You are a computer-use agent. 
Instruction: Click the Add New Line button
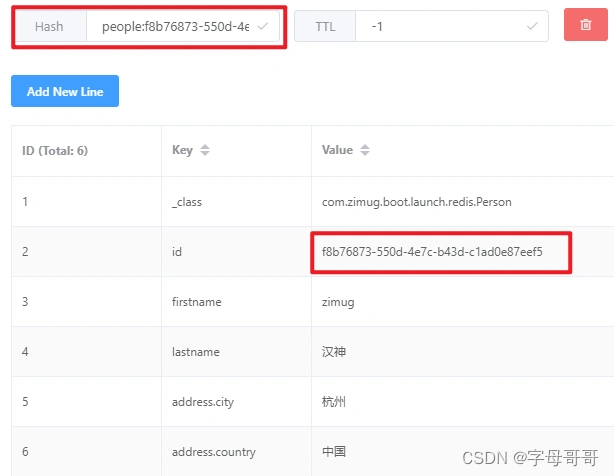pyautogui.click(x=65, y=92)
